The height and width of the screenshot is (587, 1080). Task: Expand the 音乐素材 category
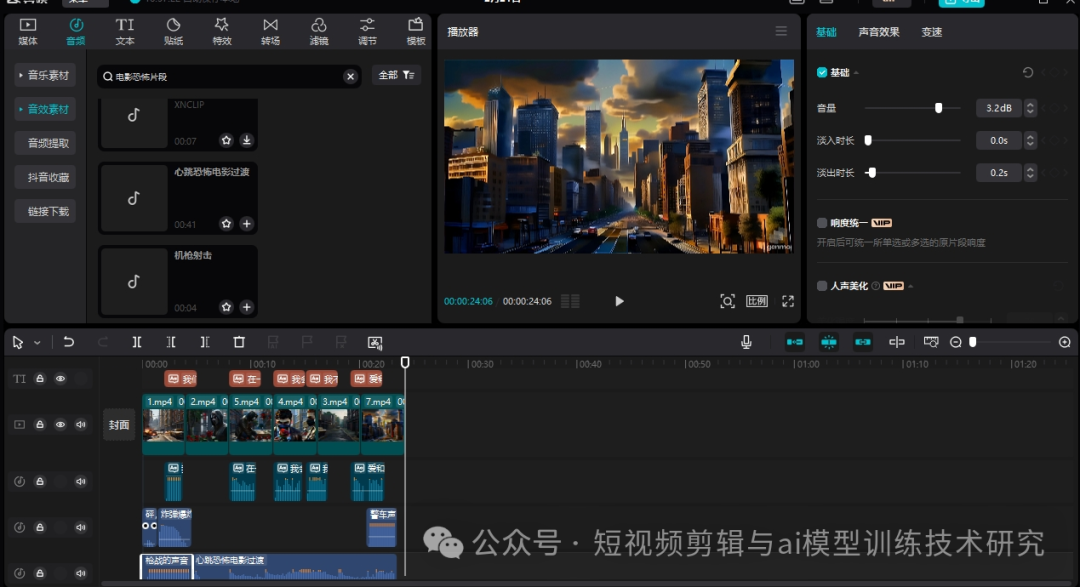46,75
